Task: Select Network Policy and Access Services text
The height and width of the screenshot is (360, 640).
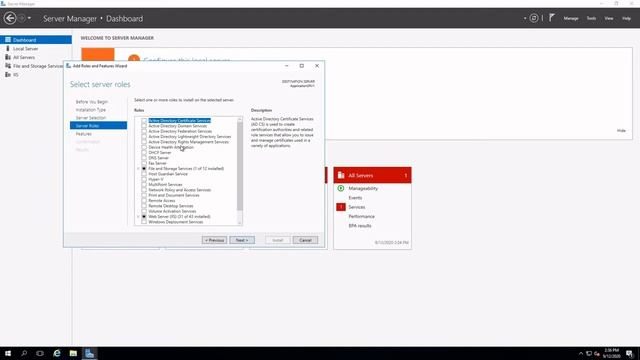Action: 180,190
